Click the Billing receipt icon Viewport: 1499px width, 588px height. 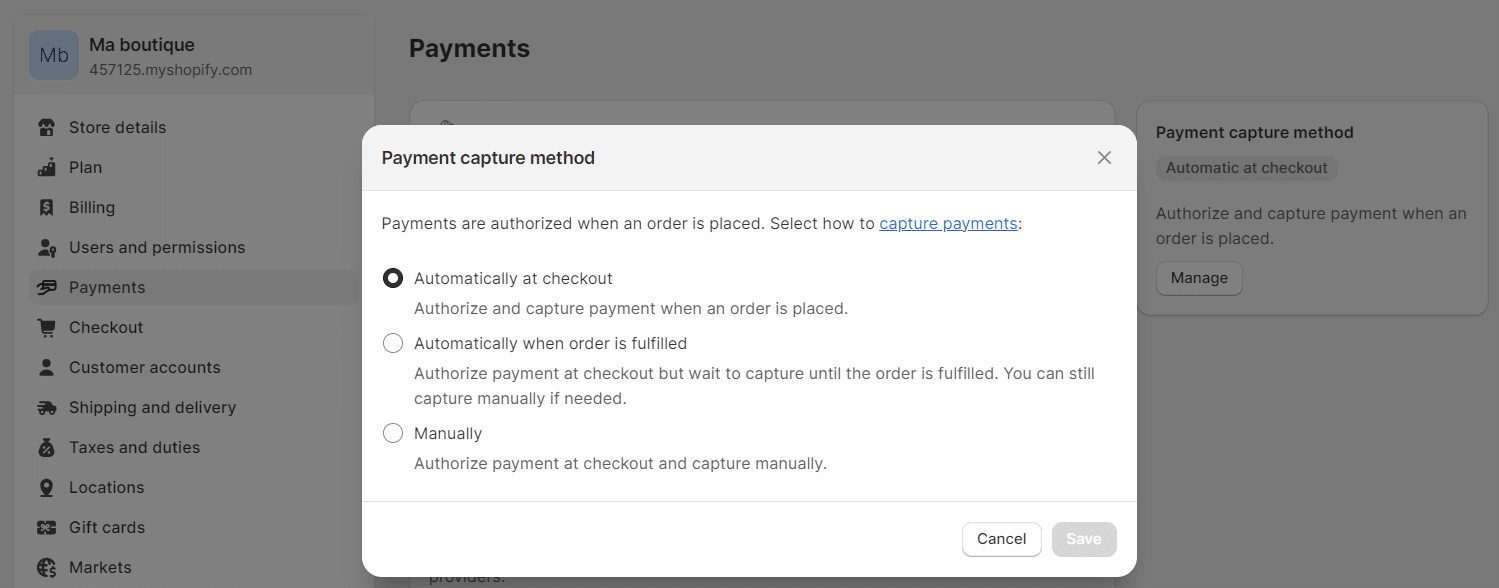(x=46, y=207)
